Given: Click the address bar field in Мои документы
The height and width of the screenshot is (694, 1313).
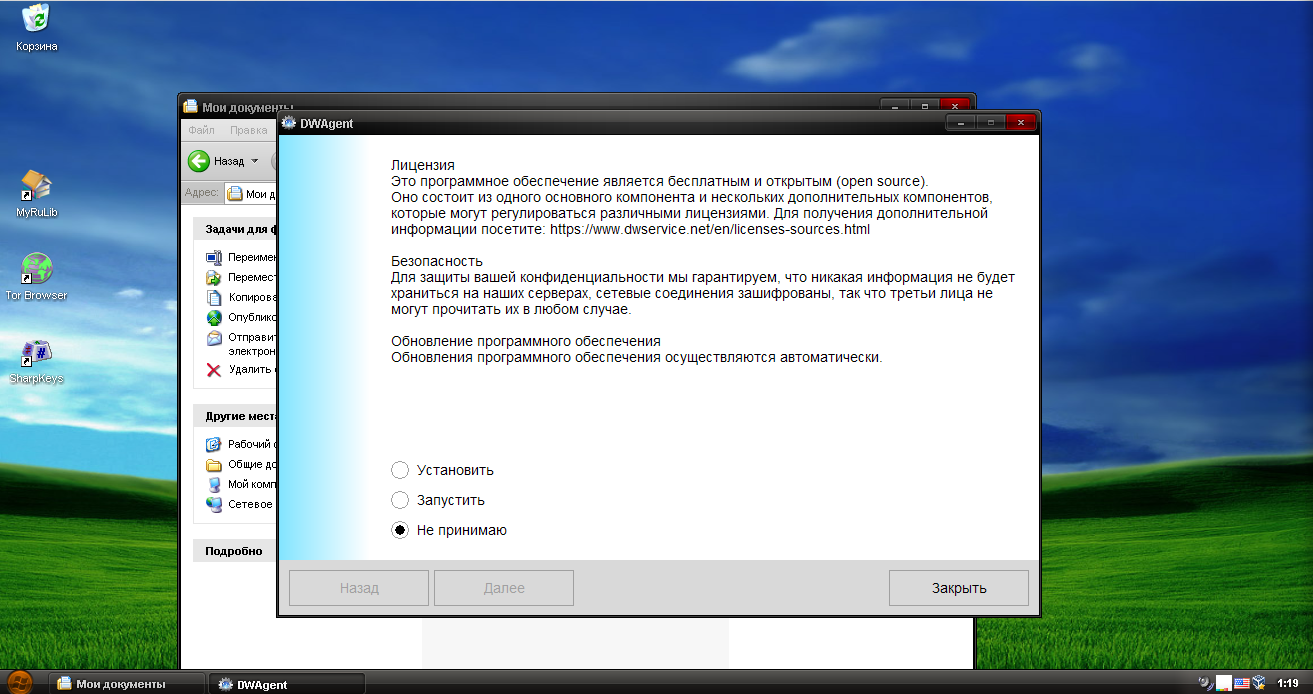Looking at the screenshot, I should (x=251, y=194).
